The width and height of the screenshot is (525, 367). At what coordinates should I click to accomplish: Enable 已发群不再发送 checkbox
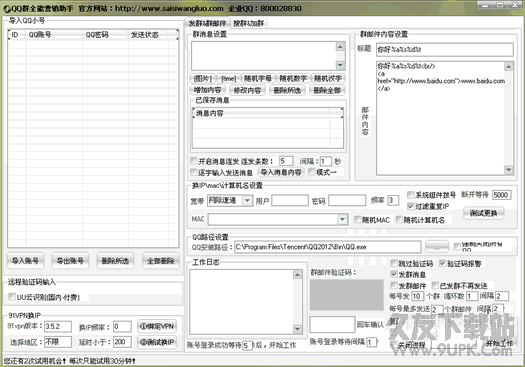click(x=435, y=285)
